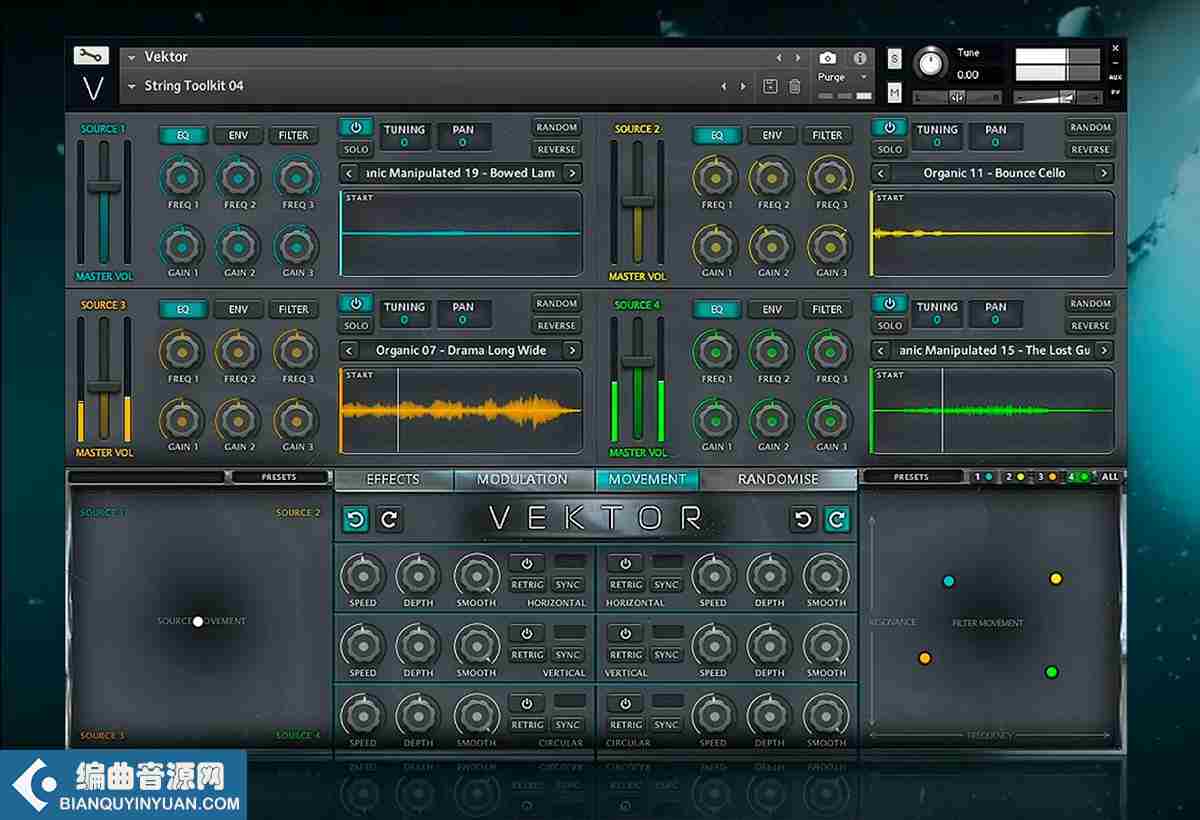Viewport: 1200px width, 820px height.
Task: Switch to the Movement tab
Action: point(647,480)
